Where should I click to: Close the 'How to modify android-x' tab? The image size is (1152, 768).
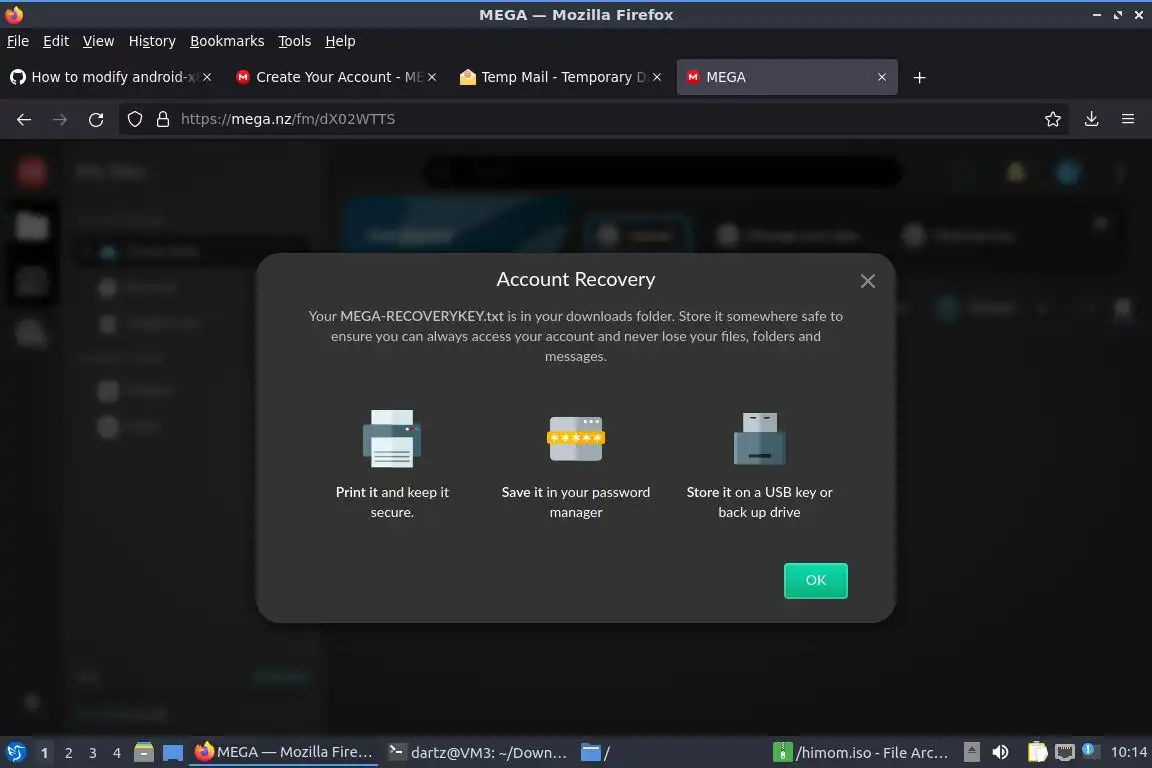(x=207, y=77)
